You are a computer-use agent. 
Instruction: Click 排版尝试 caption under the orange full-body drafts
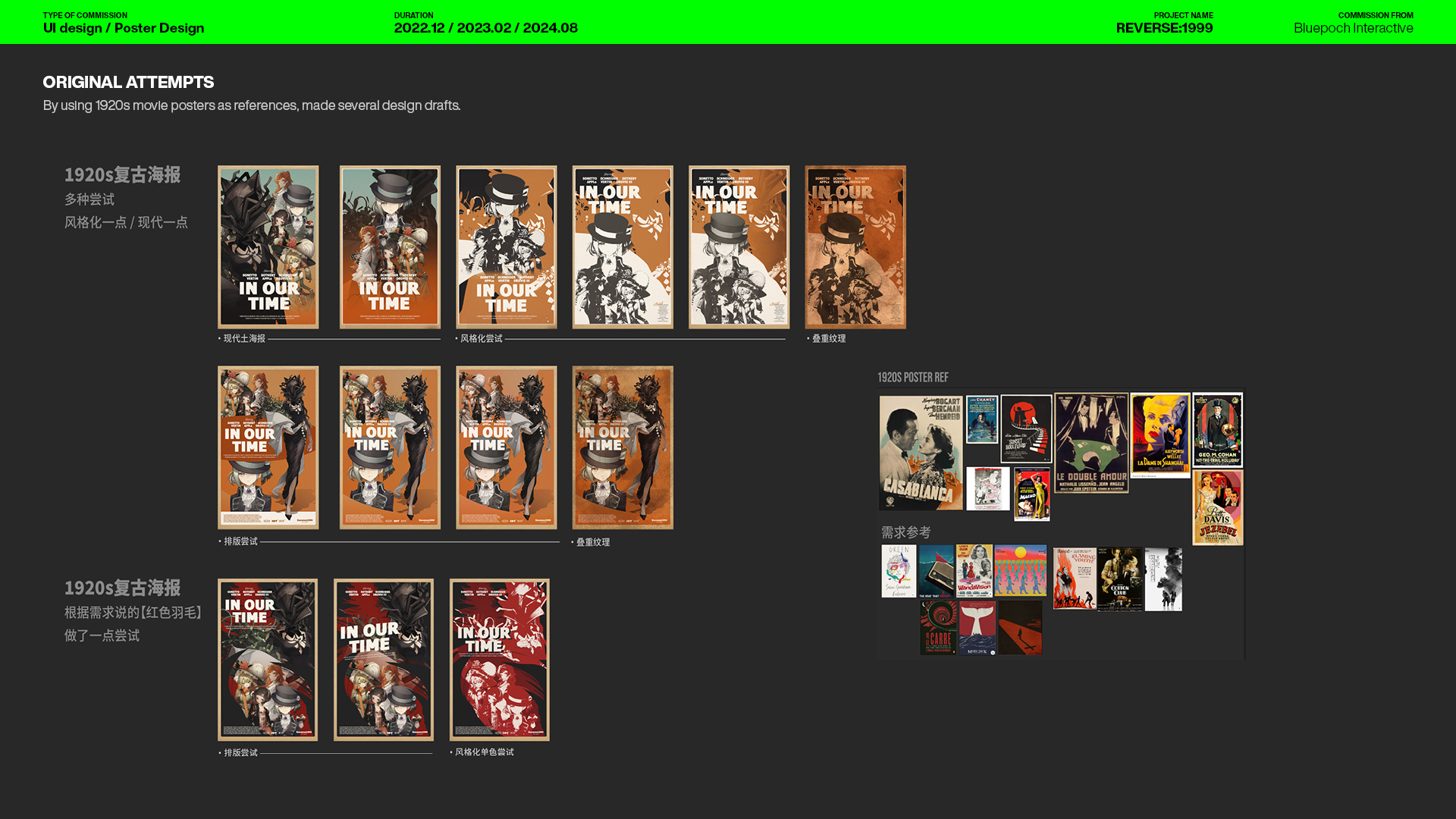pyautogui.click(x=240, y=541)
